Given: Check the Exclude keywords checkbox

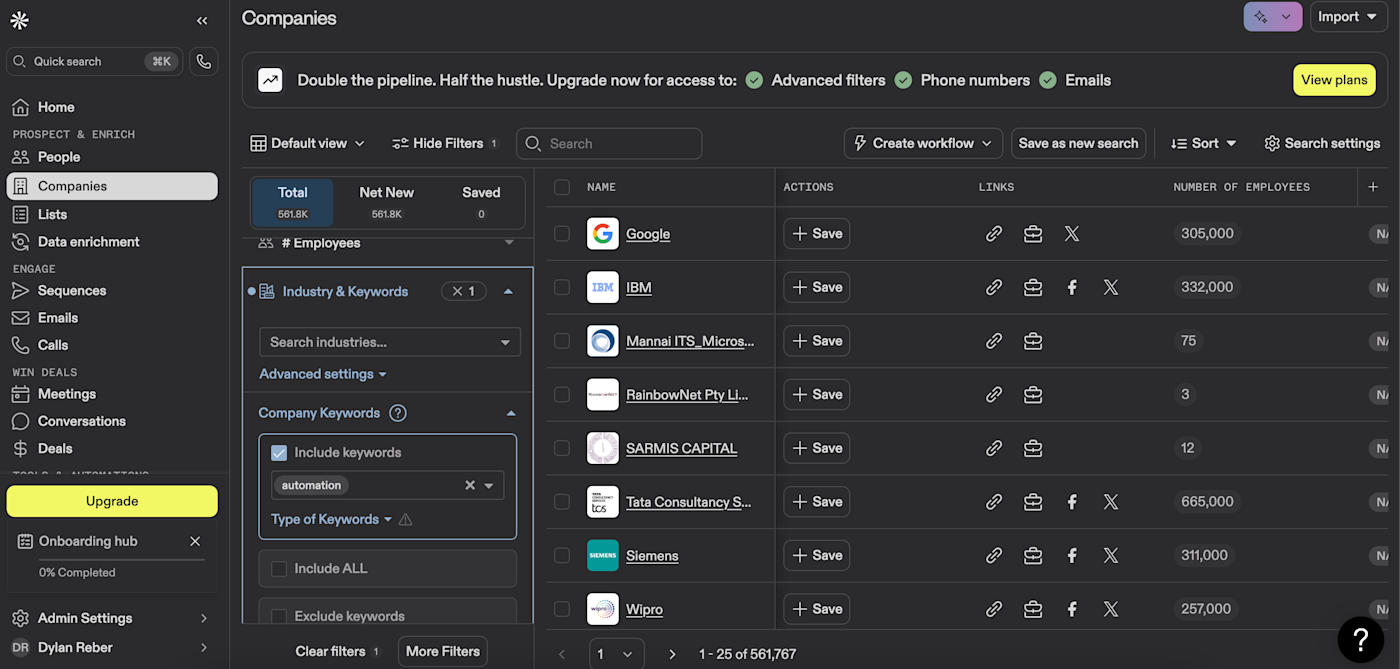Looking at the screenshot, I should coord(279,616).
